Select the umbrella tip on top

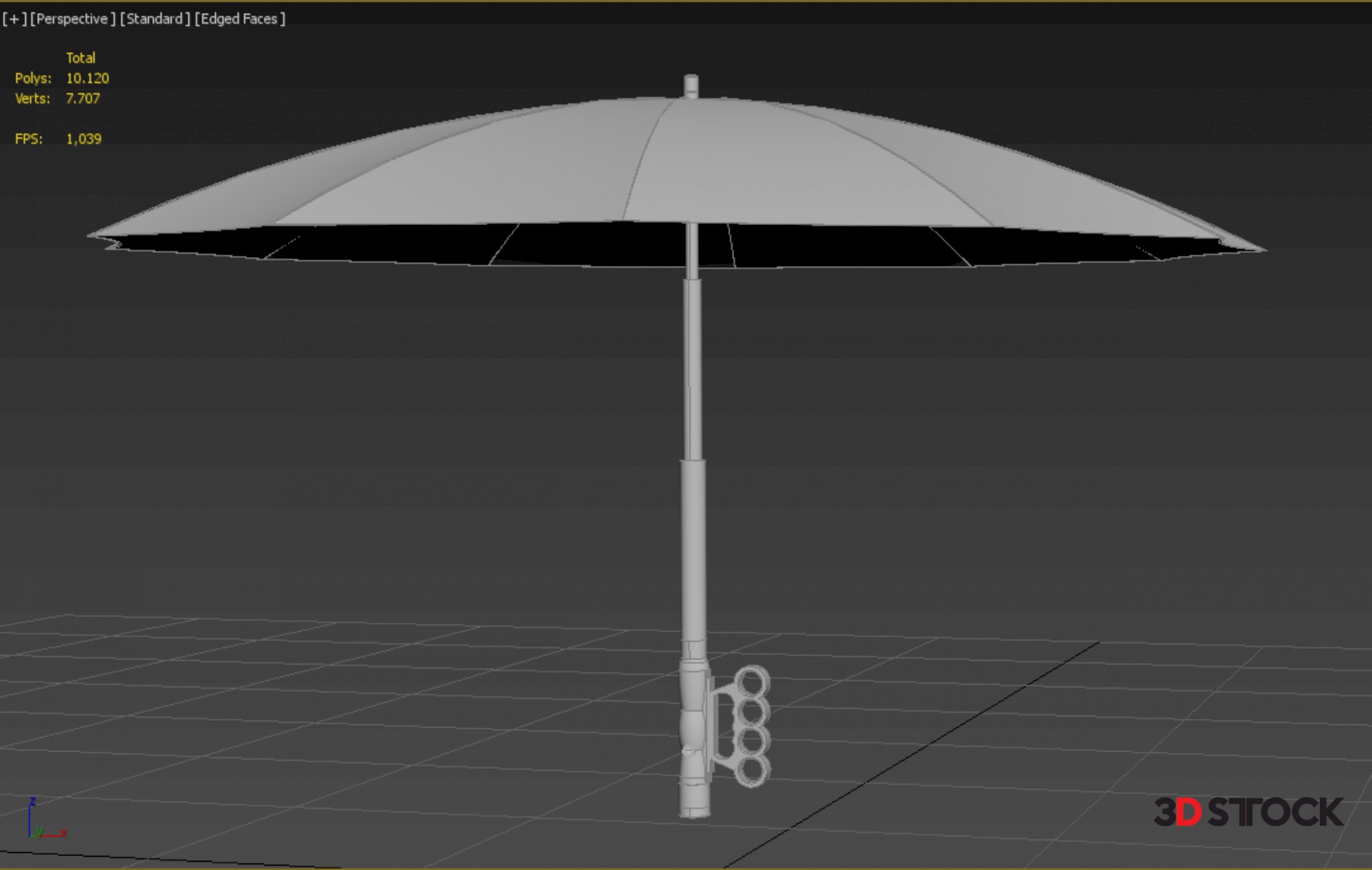tap(691, 85)
